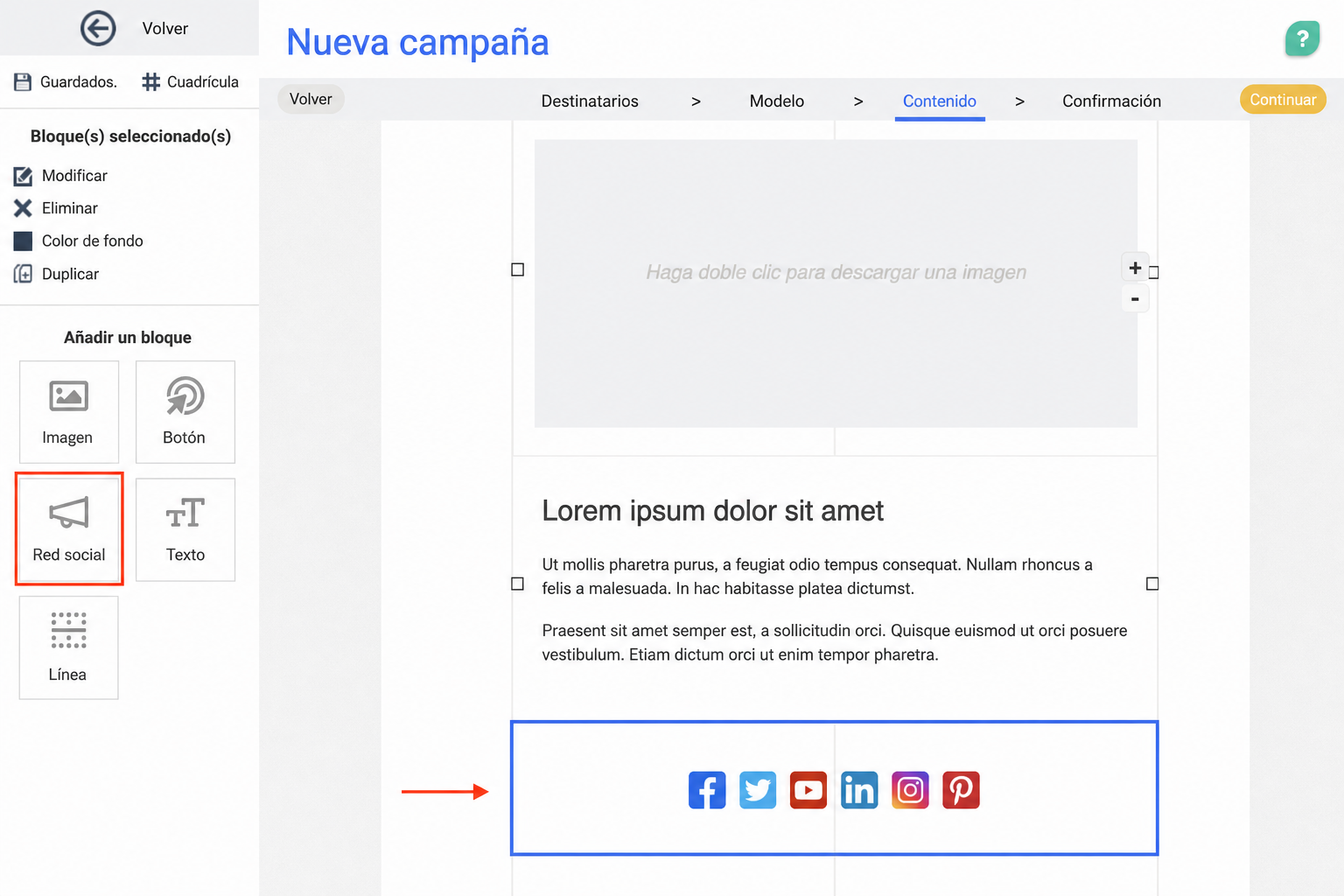Click the Pinterest icon in the social block
Image resolution: width=1344 pixels, height=896 pixels.
(x=961, y=790)
